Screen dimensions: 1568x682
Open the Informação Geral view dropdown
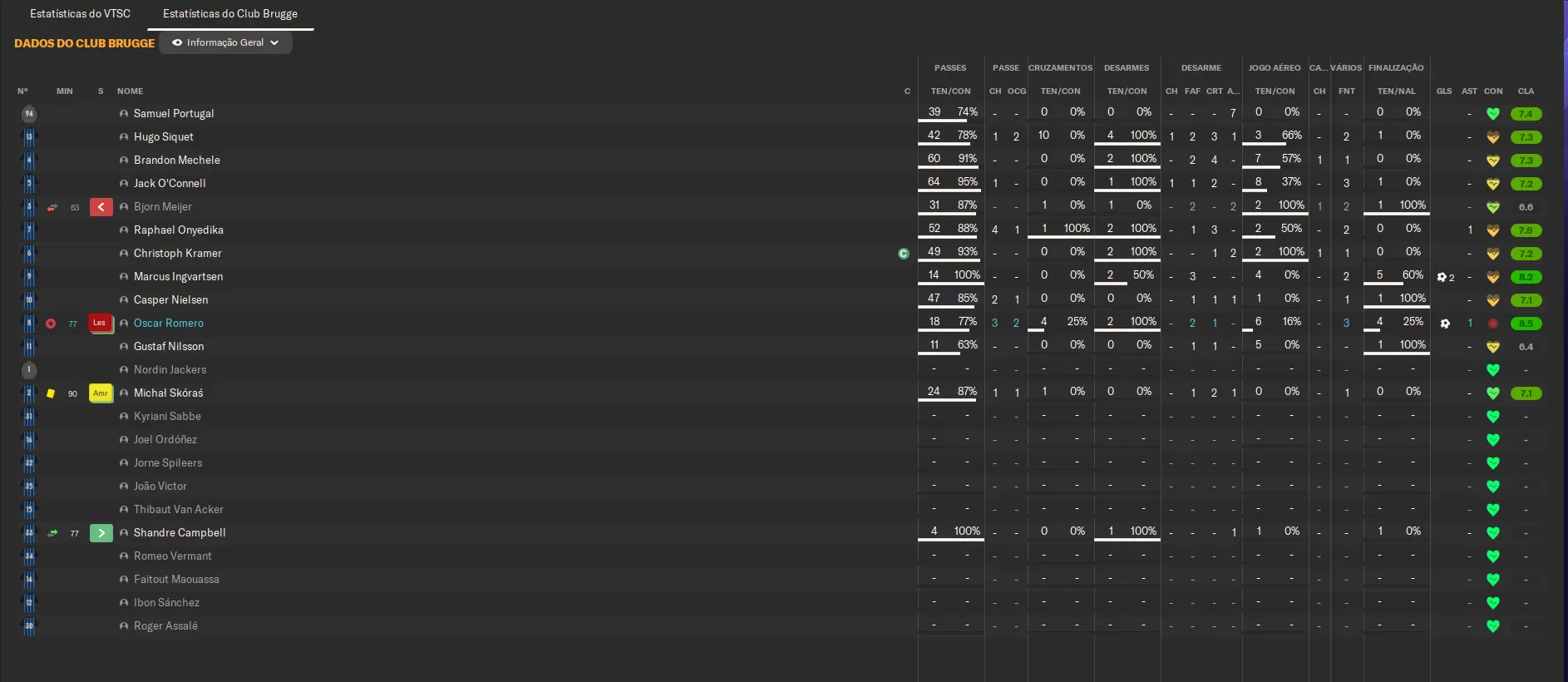point(225,42)
